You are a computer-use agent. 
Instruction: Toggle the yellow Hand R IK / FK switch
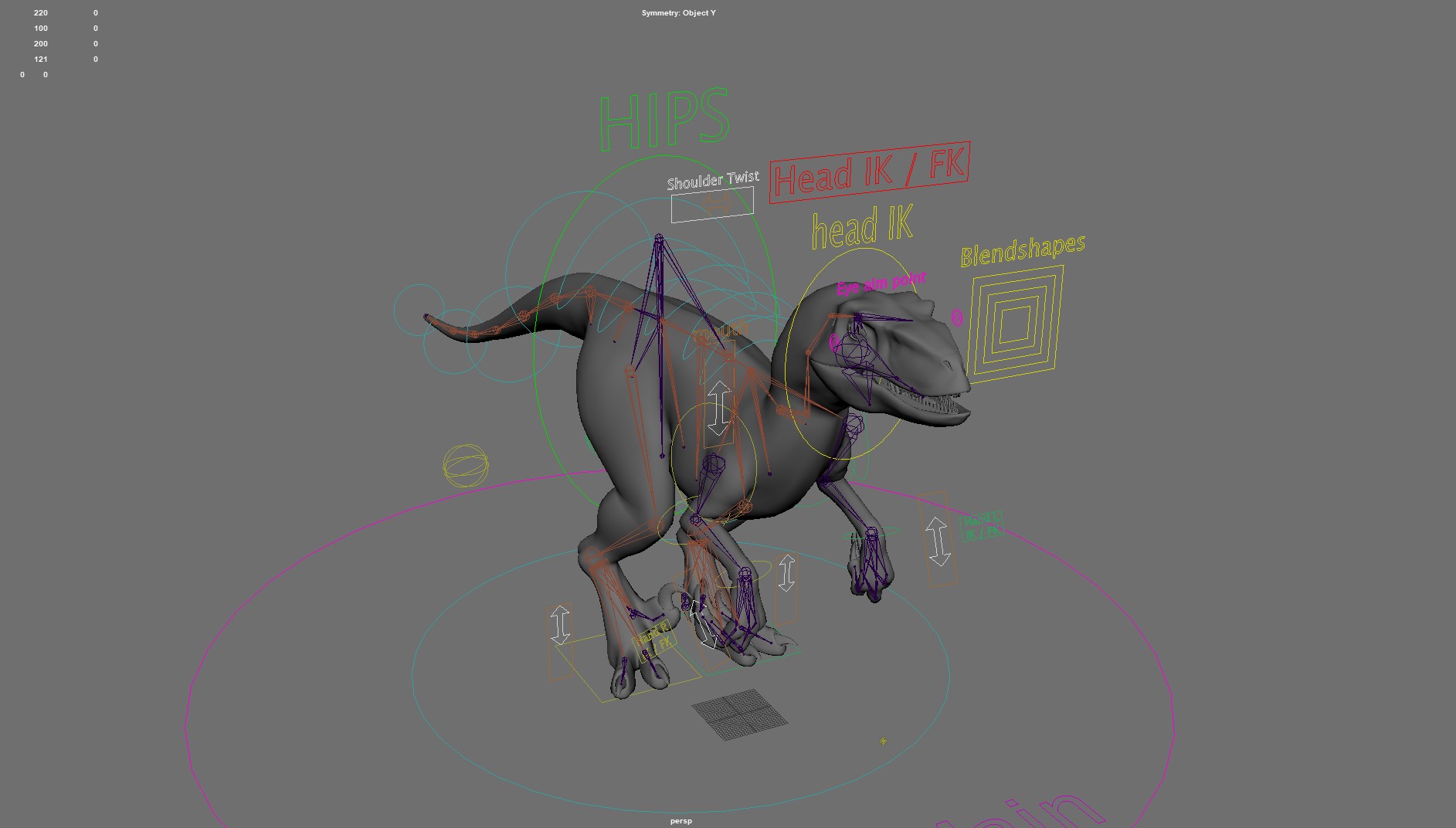654,640
